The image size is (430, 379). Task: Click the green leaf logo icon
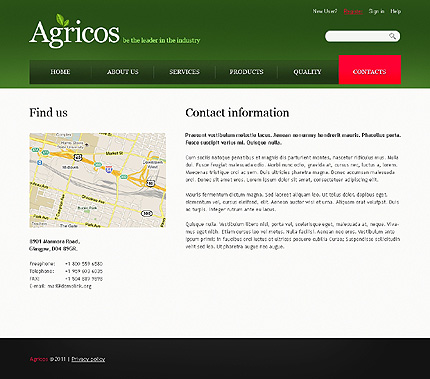coord(62,20)
